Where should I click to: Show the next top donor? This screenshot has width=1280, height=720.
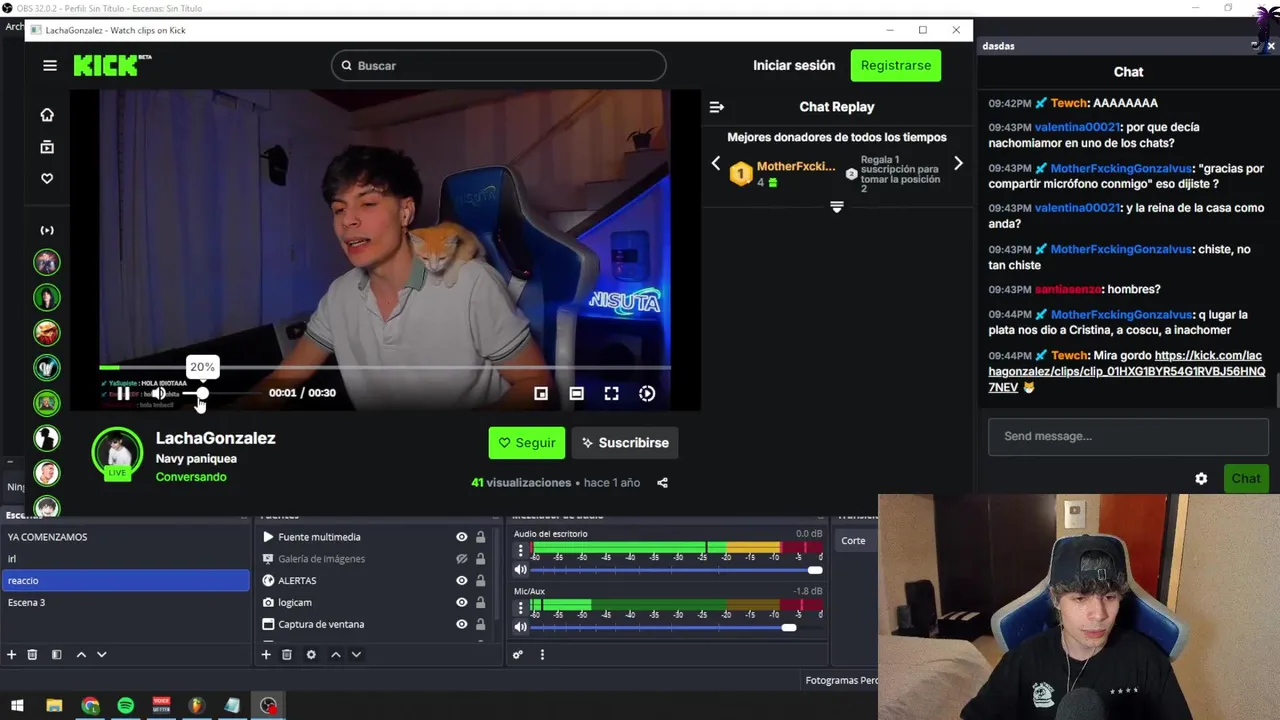(x=958, y=163)
